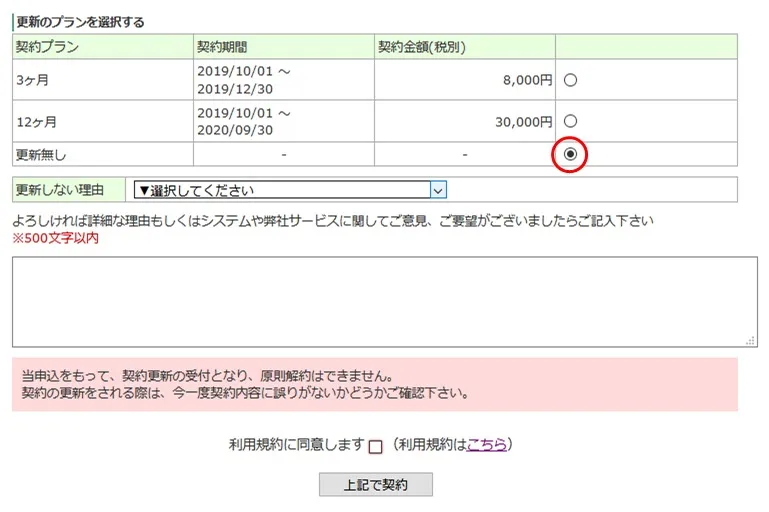The height and width of the screenshot is (512, 769).
Task: Click the pink contract warning notice
Action: point(374,384)
